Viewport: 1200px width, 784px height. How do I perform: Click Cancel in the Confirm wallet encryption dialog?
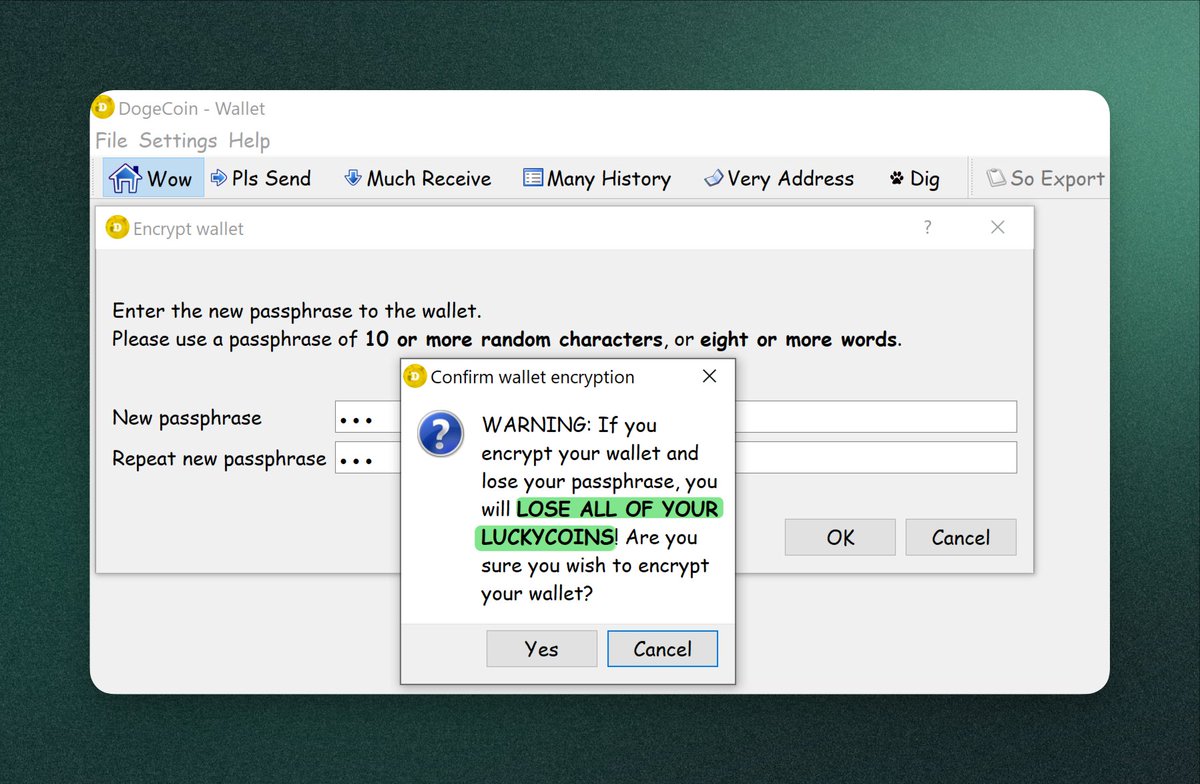point(662,649)
